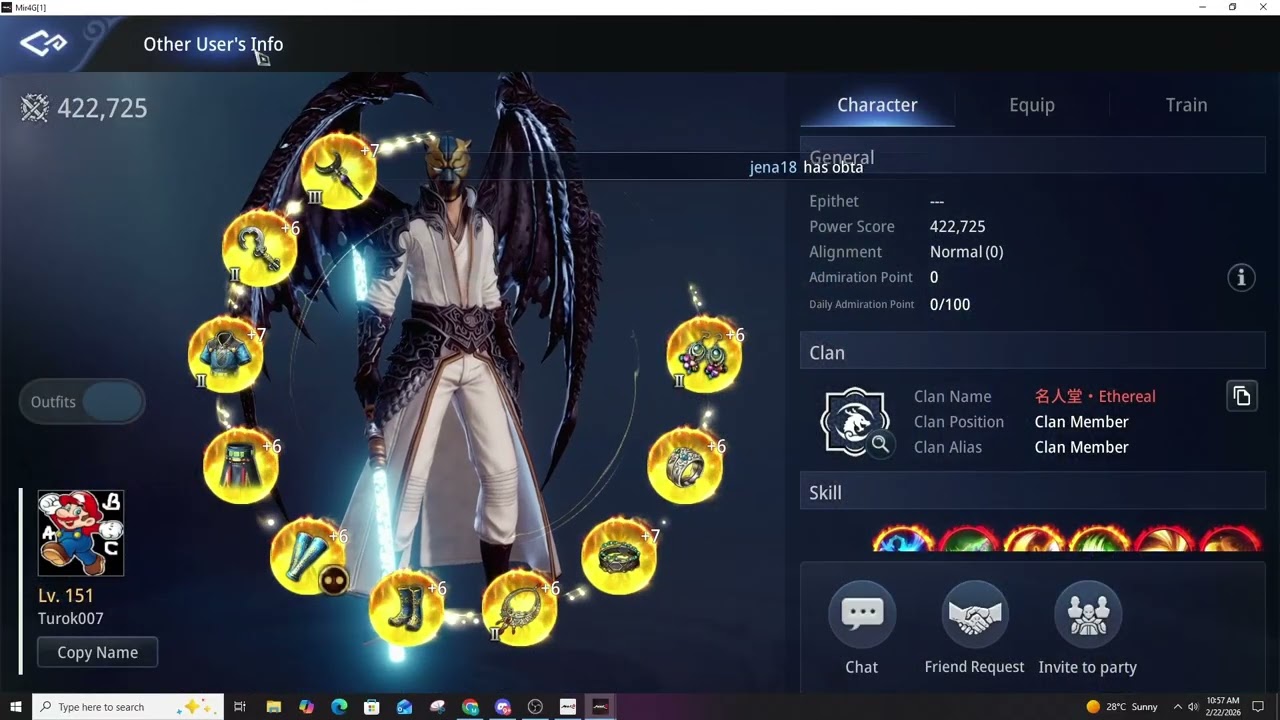Click the Skill section header
Viewport: 1280px width, 720px height.
(x=1032, y=493)
